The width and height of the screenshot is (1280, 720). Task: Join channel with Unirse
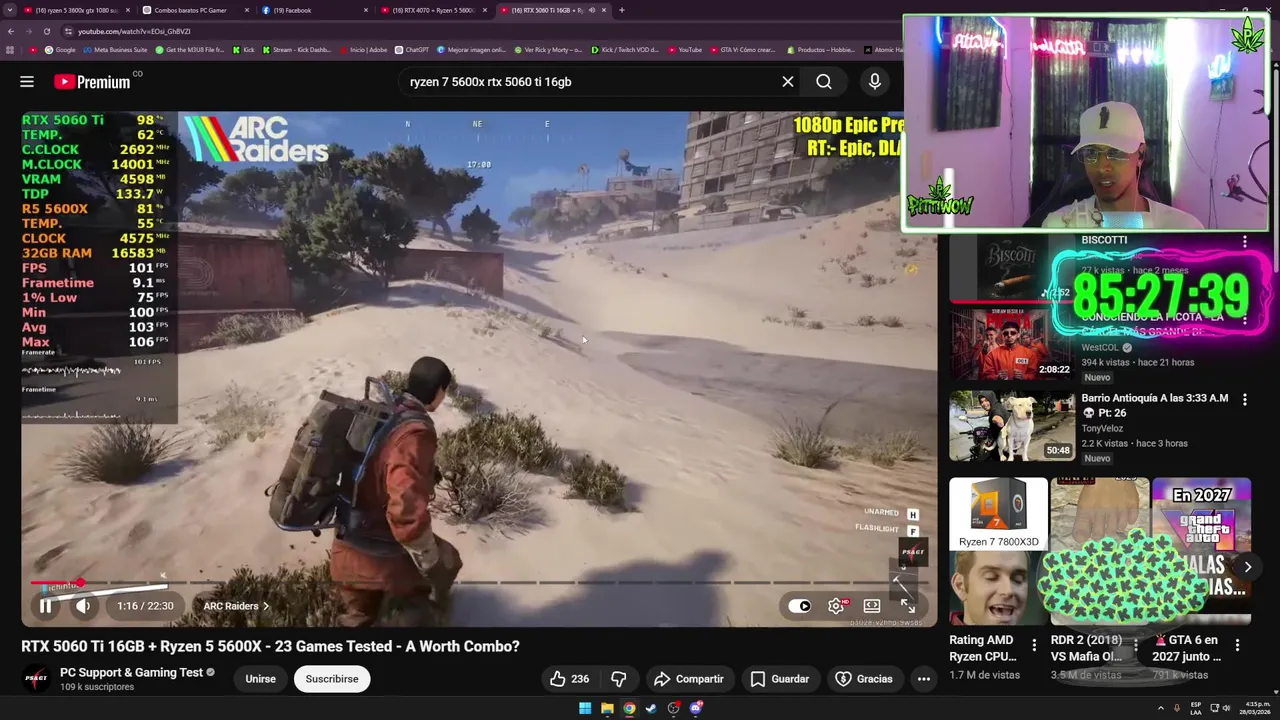(260, 679)
